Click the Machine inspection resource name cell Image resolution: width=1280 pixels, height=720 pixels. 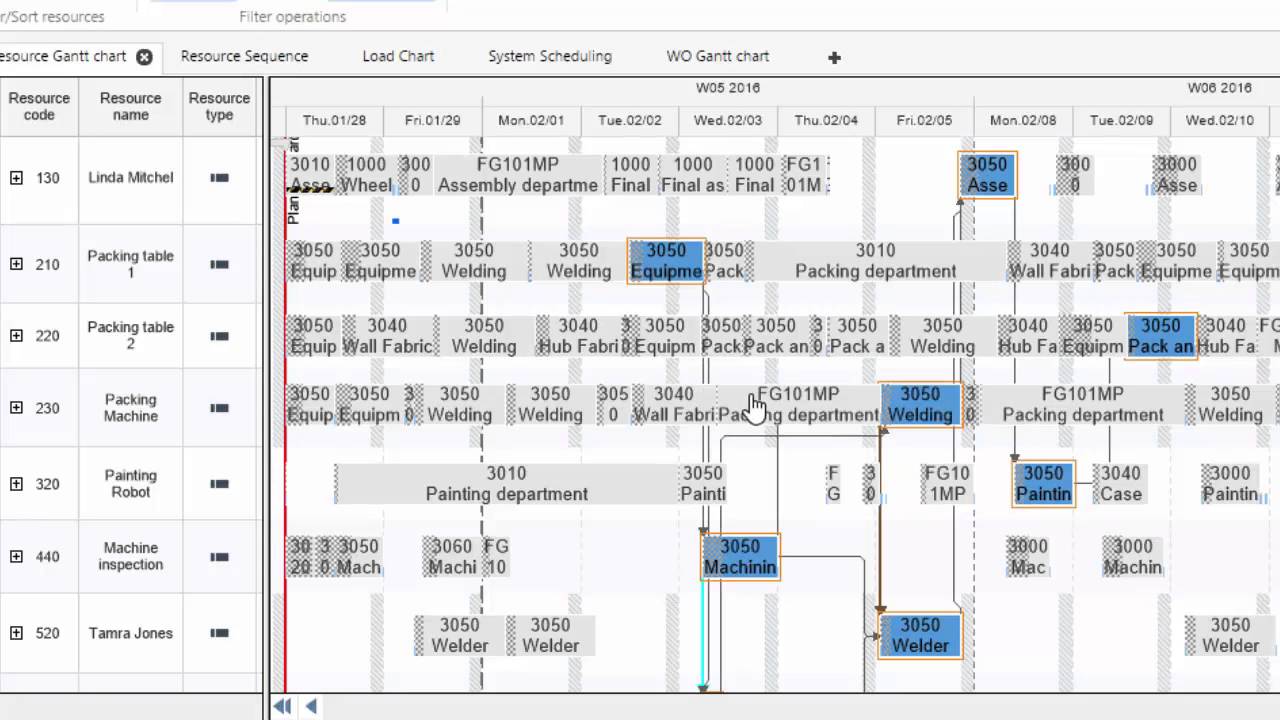(130, 557)
